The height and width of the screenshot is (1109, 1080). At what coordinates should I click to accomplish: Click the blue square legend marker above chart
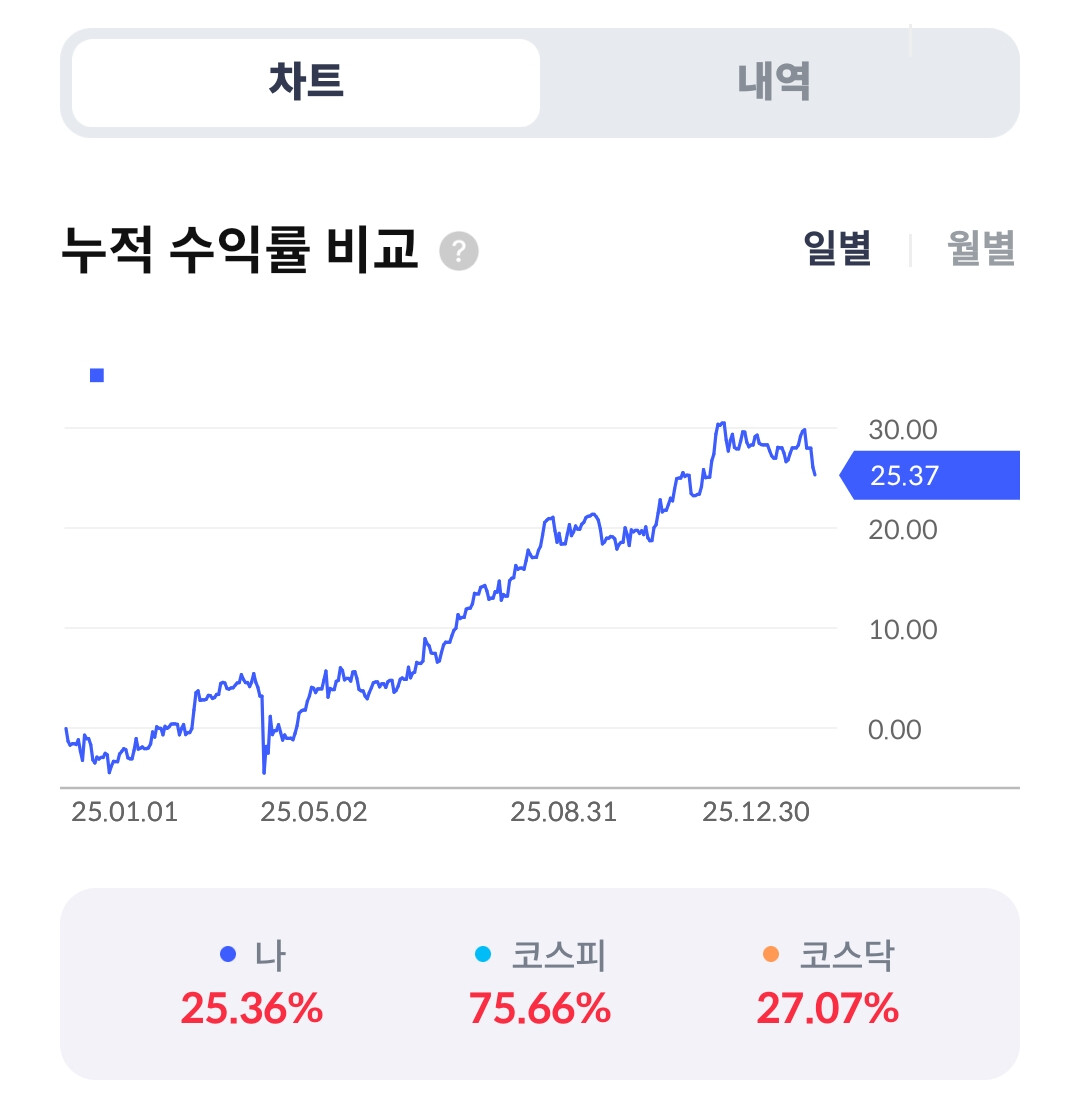97,375
